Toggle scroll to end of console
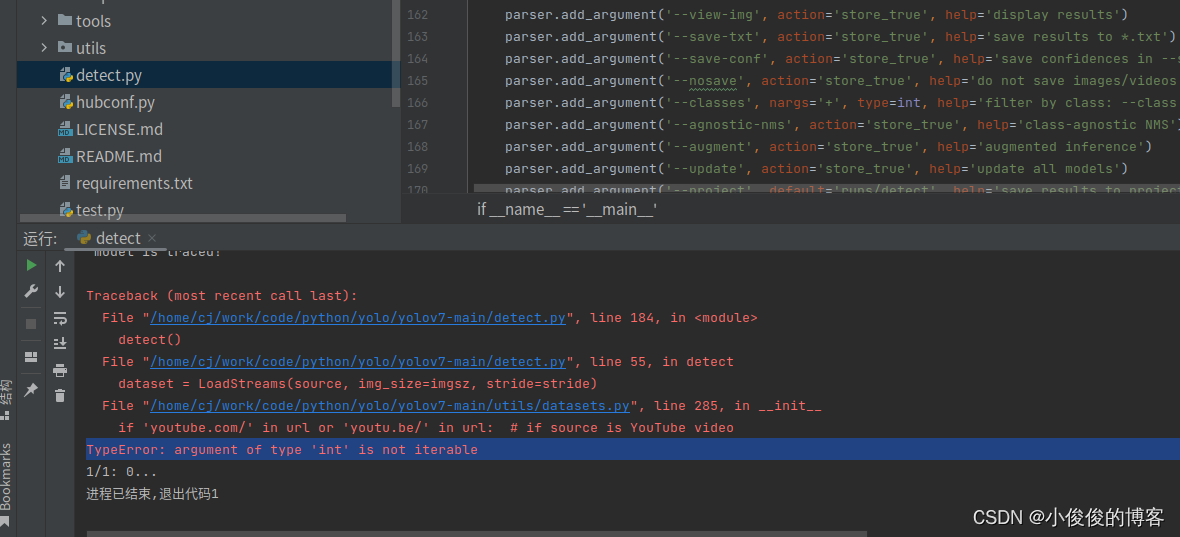Image resolution: width=1180 pixels, height=537 pixels. [x=60, y=344]
